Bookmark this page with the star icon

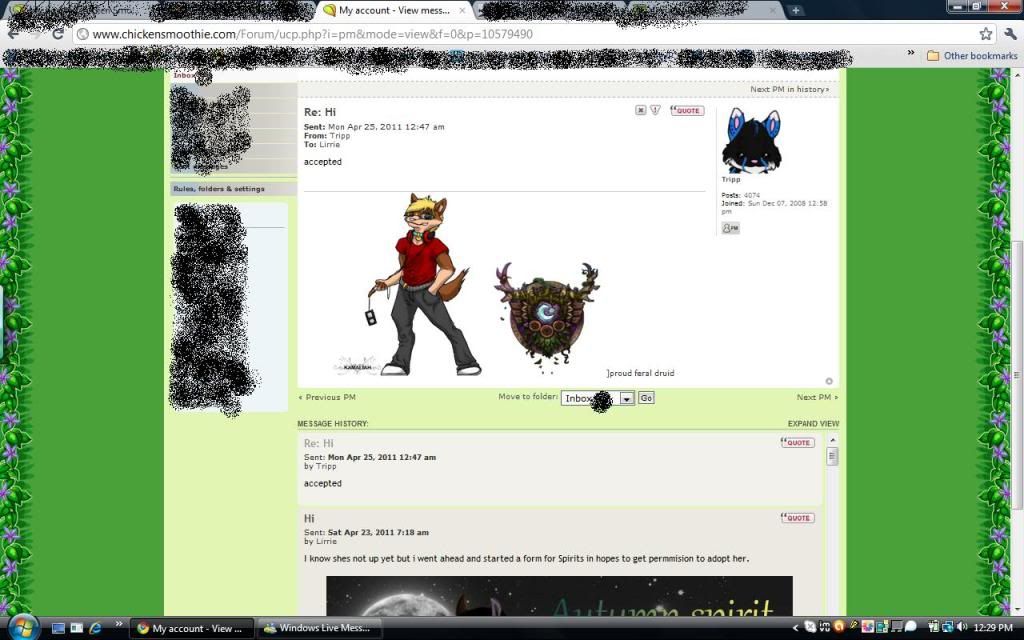[985, 34]
